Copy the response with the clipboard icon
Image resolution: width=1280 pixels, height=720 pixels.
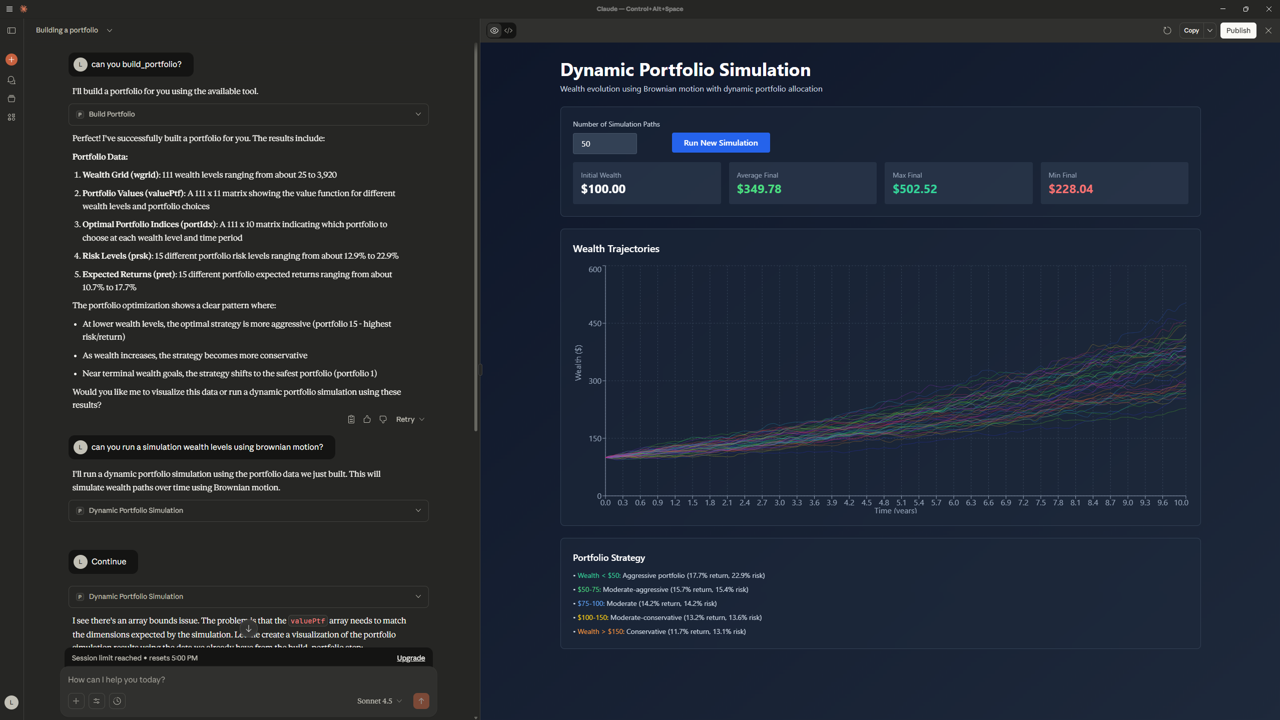tap(351, 419)
